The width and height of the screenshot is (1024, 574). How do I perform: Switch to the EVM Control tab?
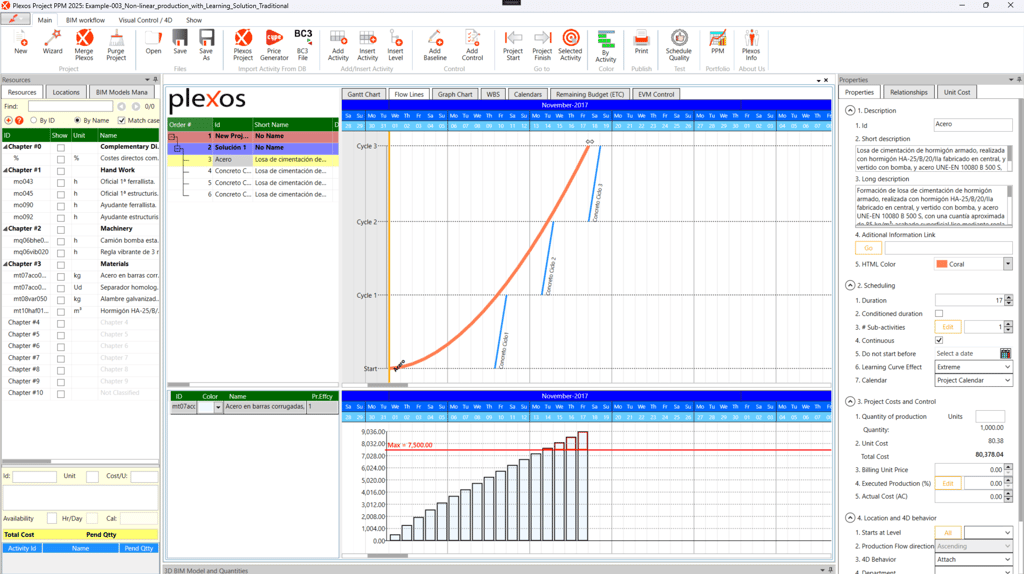click(656, 94)
